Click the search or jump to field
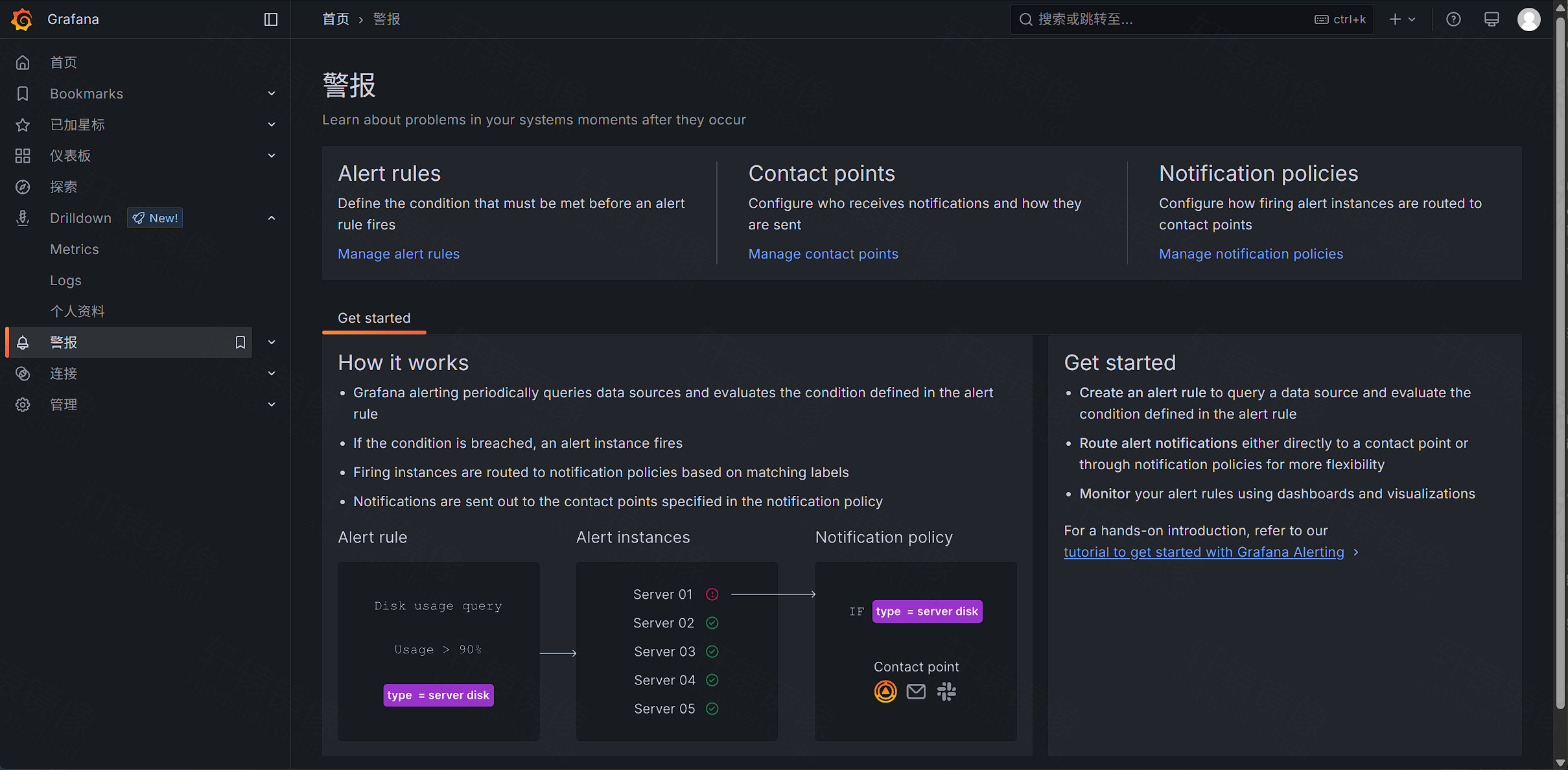This screenshot has width=1568, height=770. [x=1192, y=19]
